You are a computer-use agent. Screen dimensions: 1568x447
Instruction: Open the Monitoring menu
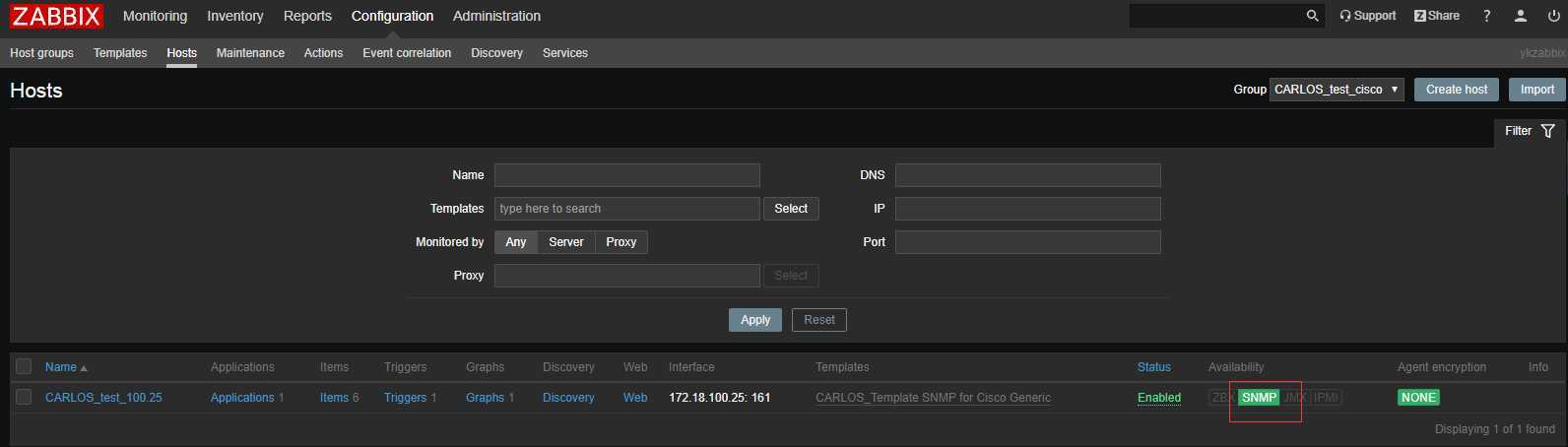pos(155,16)
